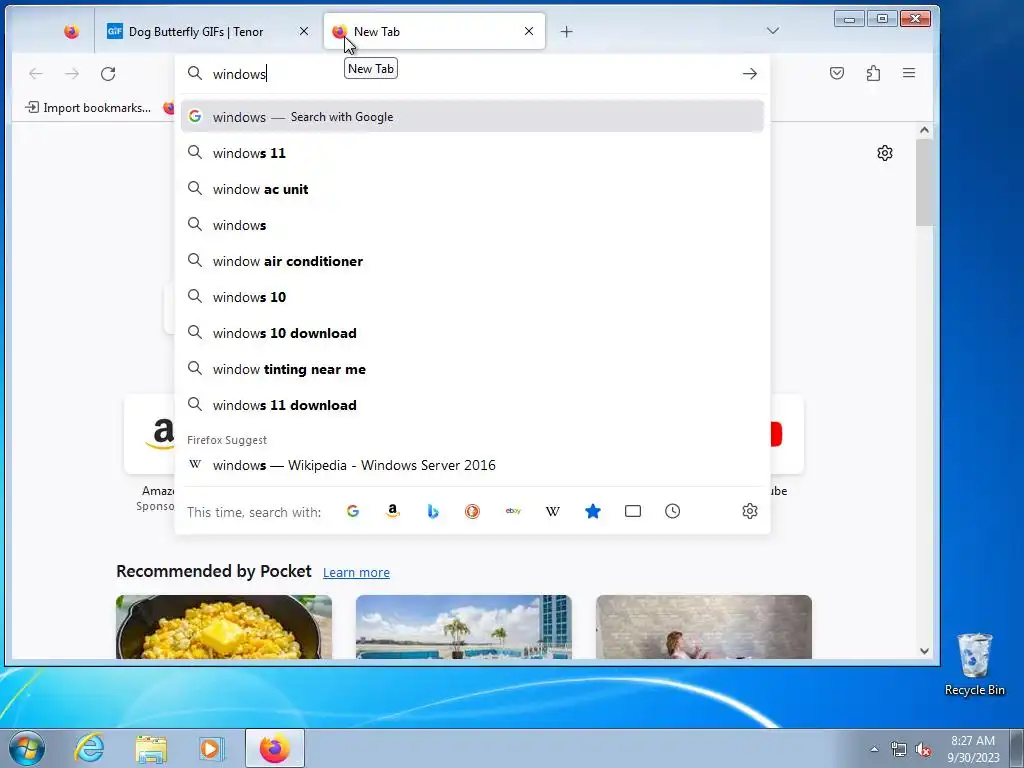Search this time with eBay
Viewport: 1024px width, 768px height.
point(513,511)
